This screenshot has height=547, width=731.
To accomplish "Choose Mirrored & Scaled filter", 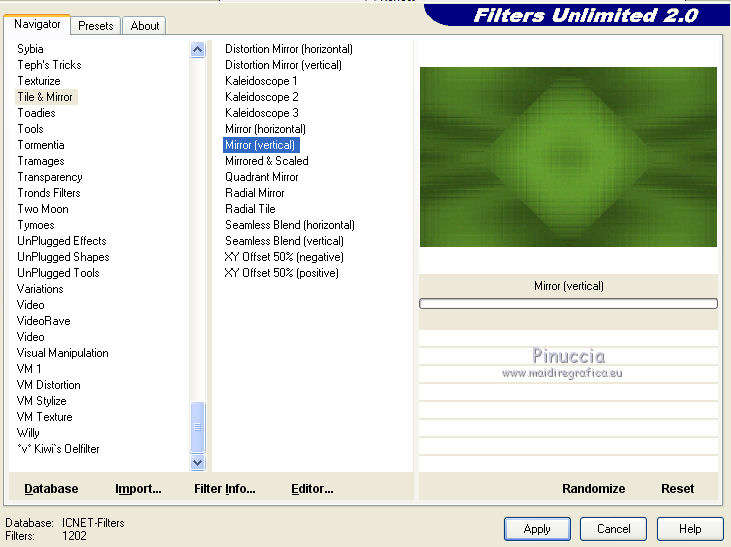I will [x=267, y=161].
